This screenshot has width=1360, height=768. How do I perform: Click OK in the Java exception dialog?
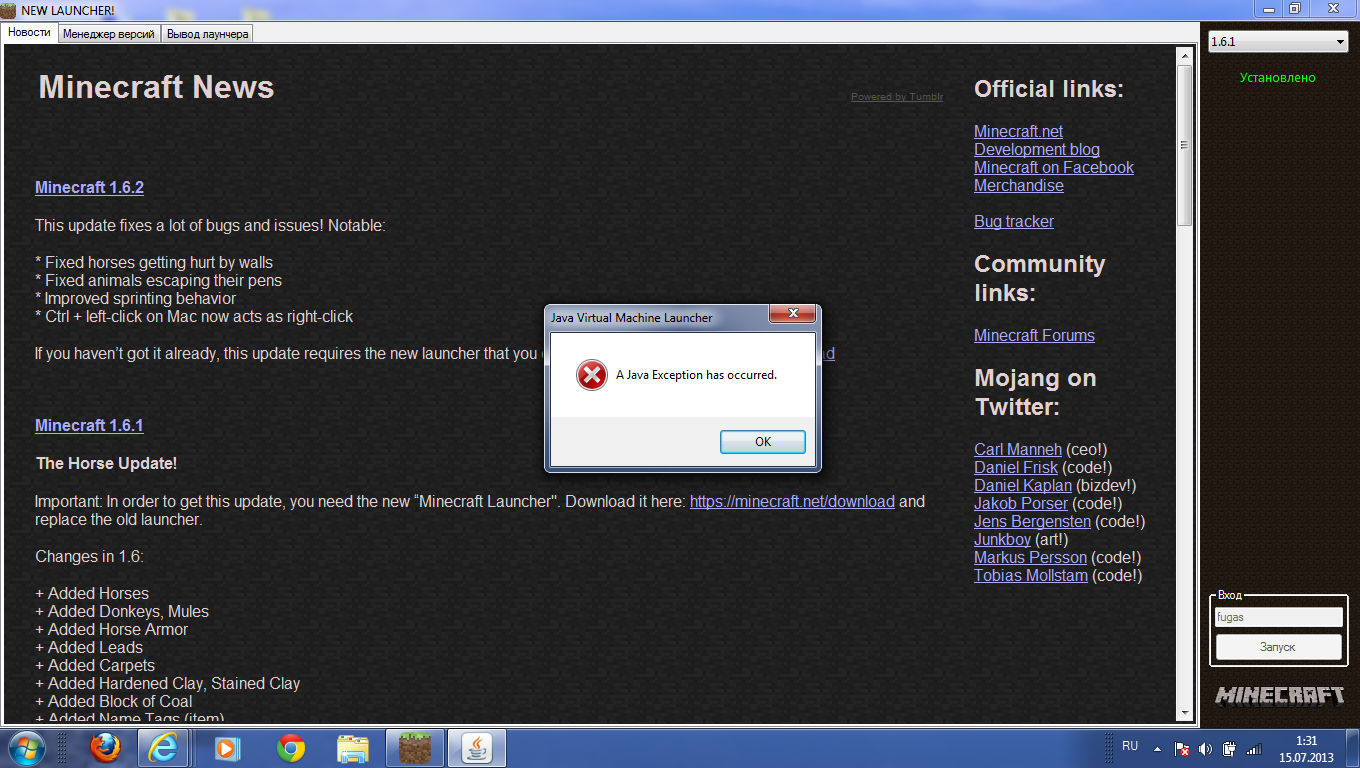click(763, 441)
